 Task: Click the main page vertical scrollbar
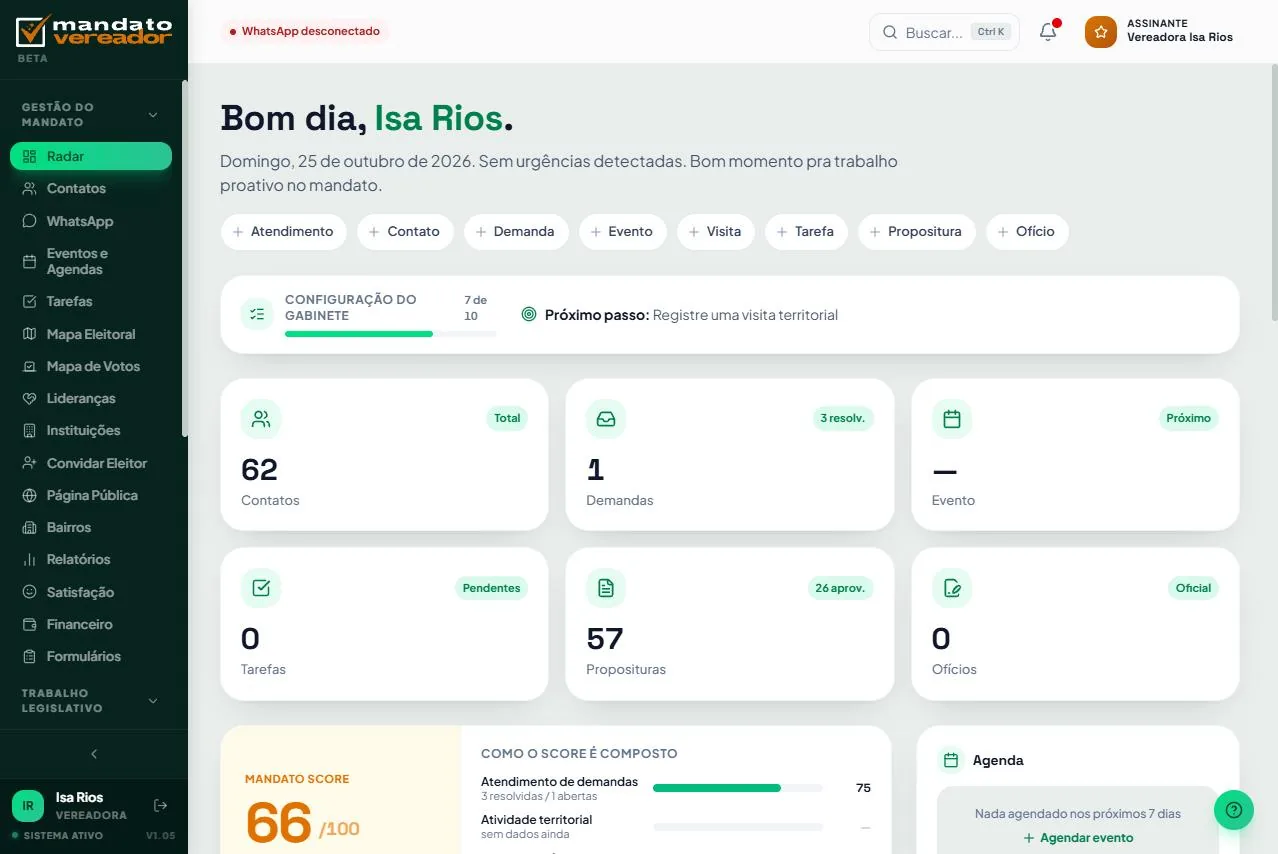1273,195
